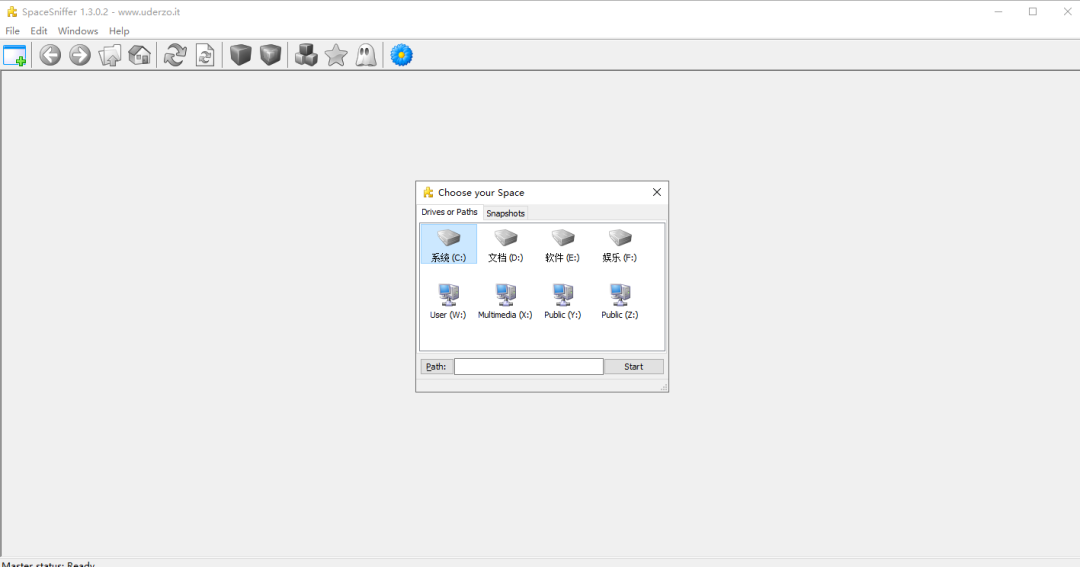
Task: Go forward with the right arrow icon
Action: 80,55
